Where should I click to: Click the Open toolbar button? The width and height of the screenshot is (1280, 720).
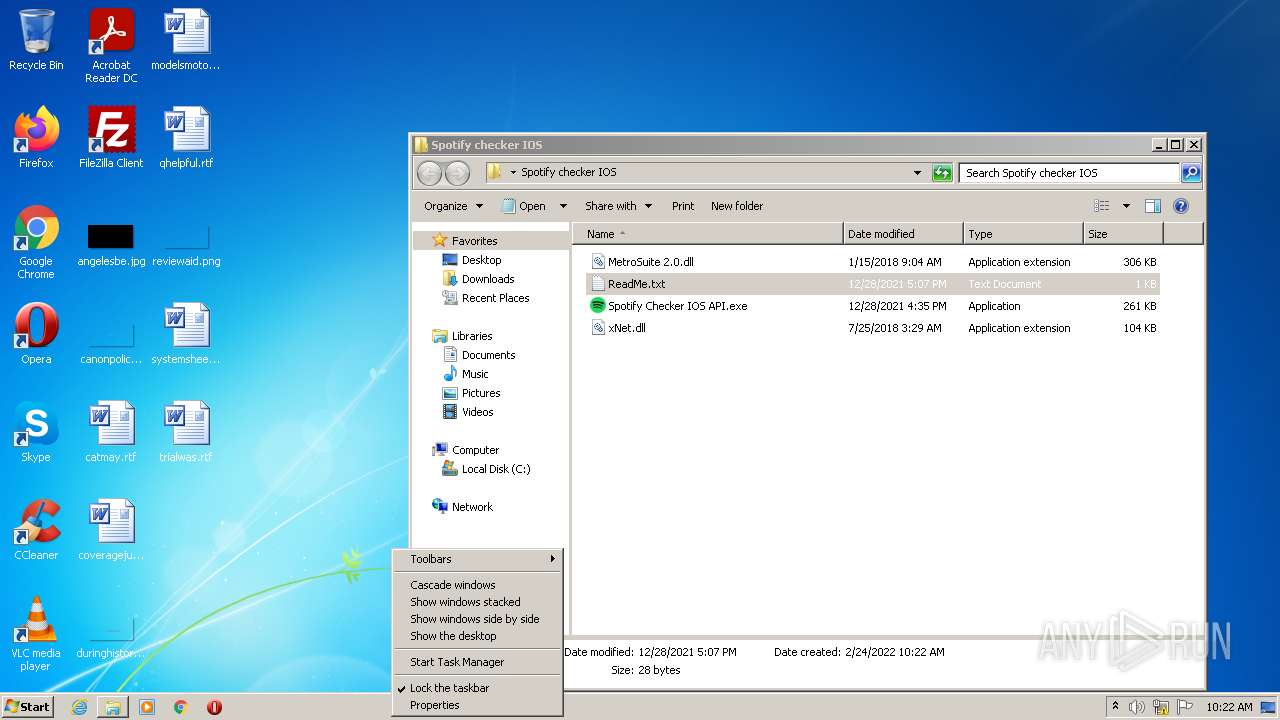[x=524, y=206]
